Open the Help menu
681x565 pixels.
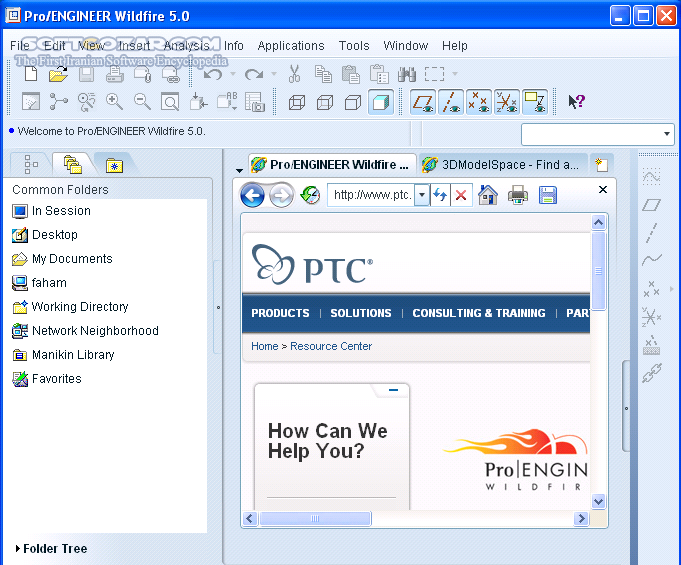pyautogui.click(x=455, y=46)
